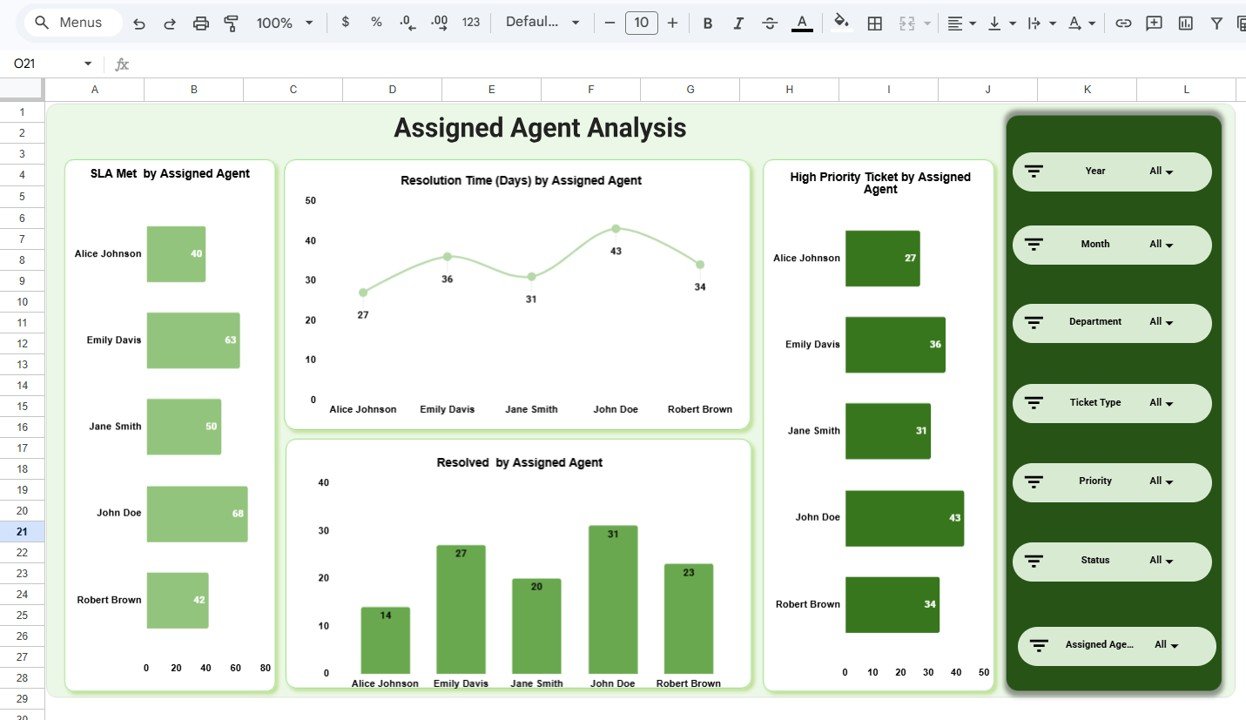Merge the selected cells
This screenshot has height=720, width=1246.
pos(908,22)
